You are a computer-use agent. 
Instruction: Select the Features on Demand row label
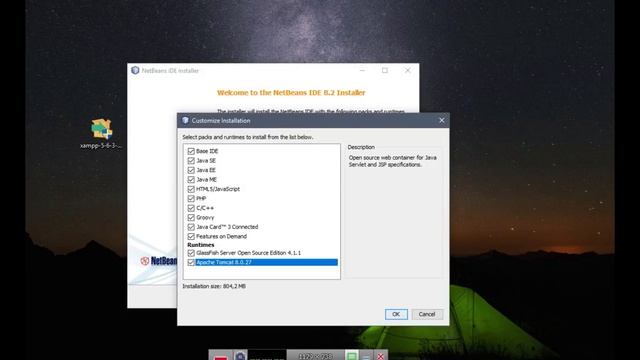coord(221,236)
